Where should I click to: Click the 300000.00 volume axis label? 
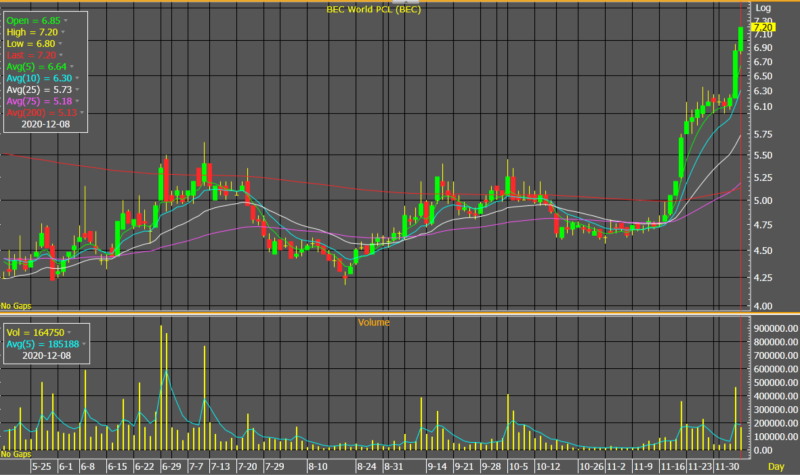776,410
